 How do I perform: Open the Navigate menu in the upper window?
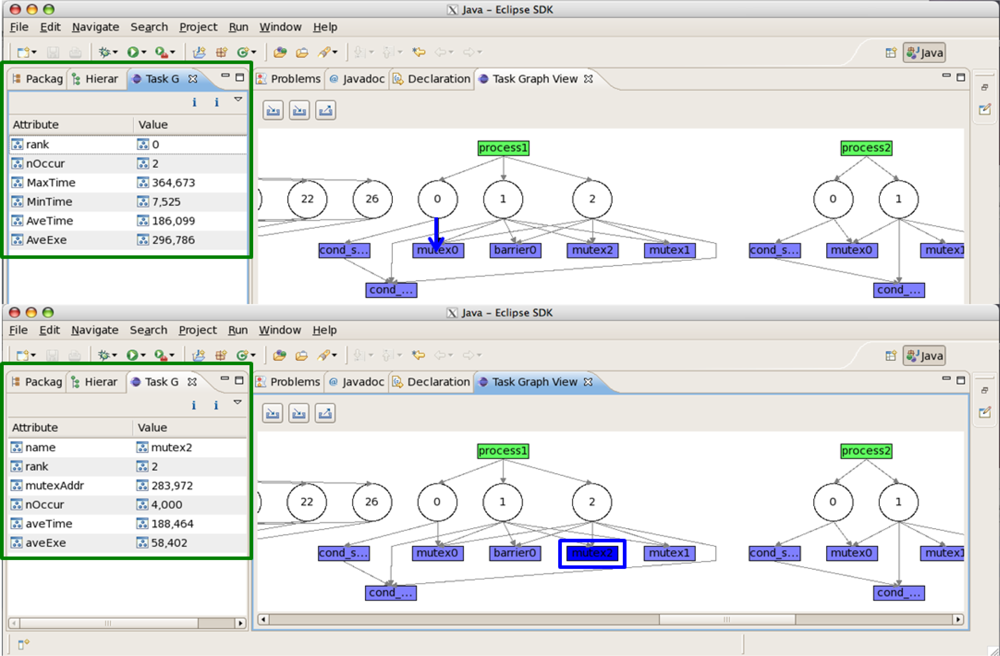click(x=95, y=27)
